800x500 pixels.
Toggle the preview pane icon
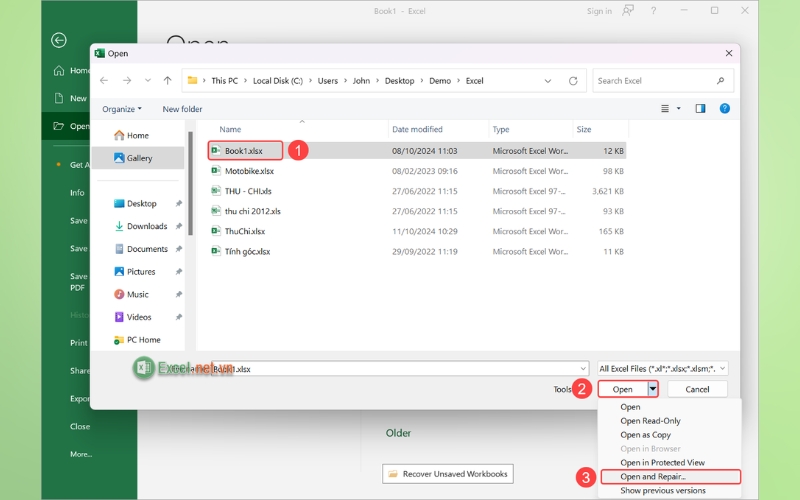tap(700, 108)
